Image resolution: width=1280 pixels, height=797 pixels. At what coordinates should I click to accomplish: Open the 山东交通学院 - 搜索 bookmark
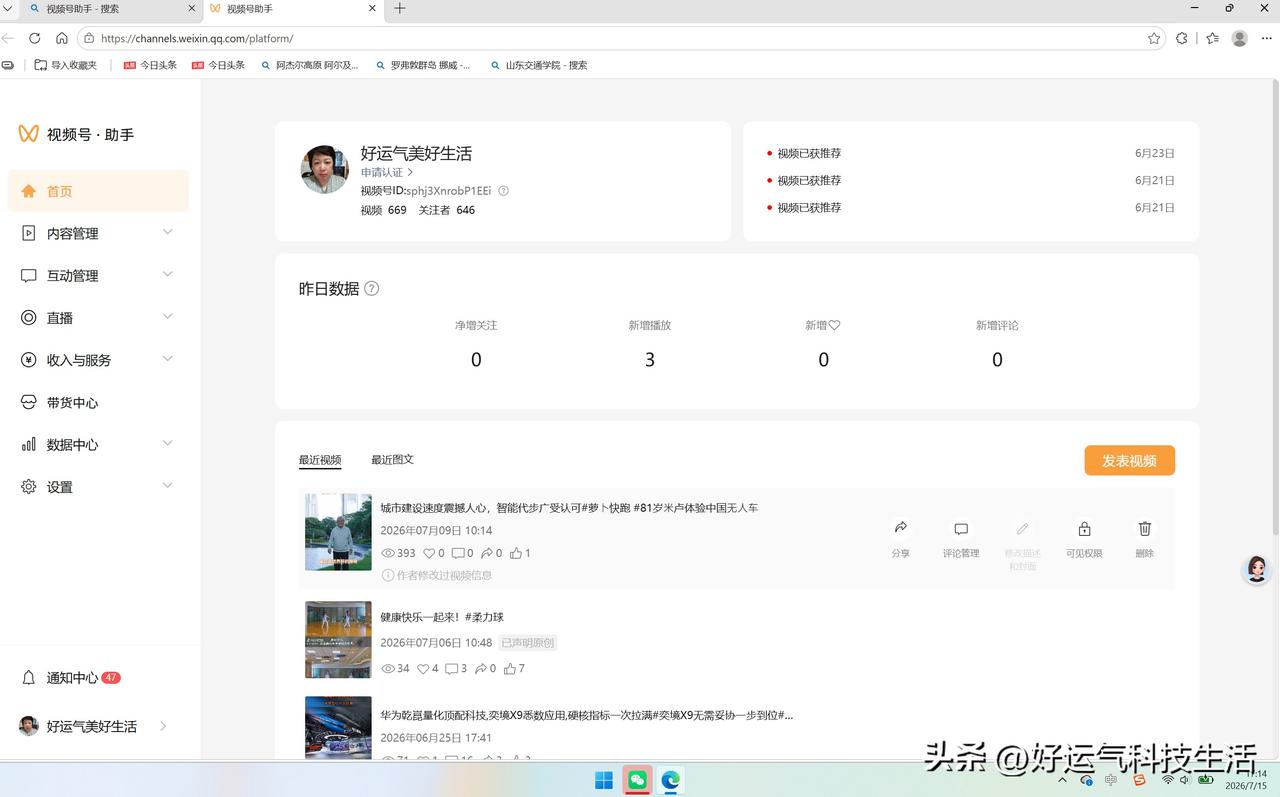coord(539,65)
